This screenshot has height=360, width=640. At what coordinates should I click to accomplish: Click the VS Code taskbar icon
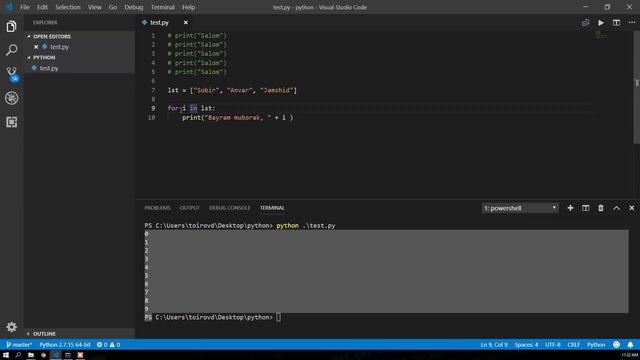click(56, 355)
